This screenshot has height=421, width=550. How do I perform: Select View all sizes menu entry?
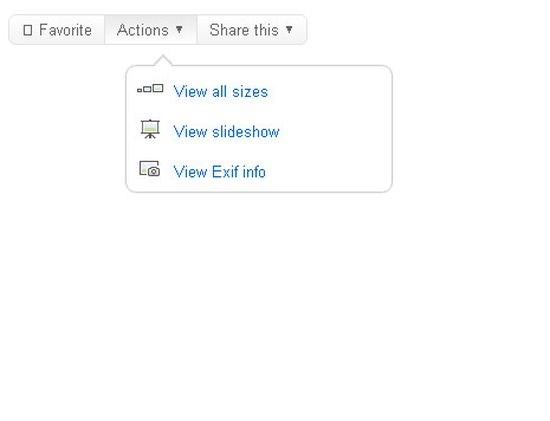coord(221,92)
